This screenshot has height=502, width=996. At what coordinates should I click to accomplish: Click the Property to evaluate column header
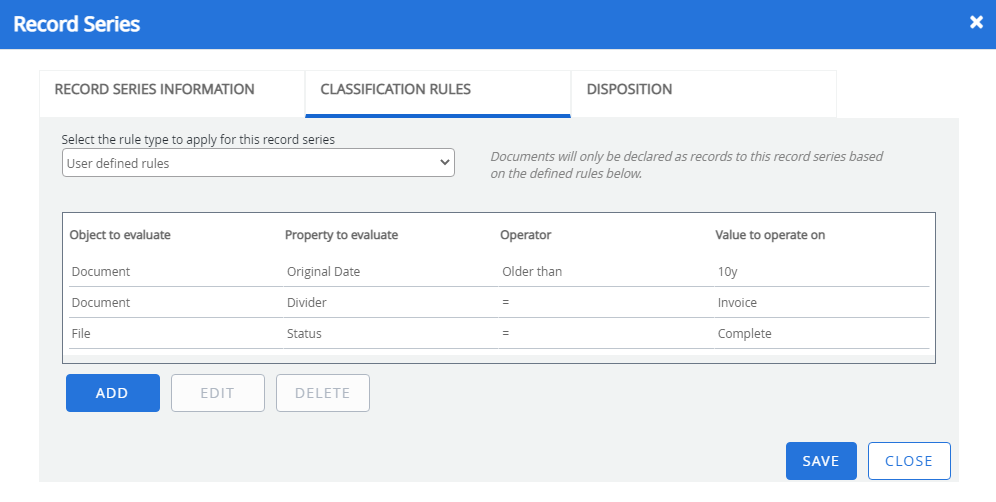pyautogui.click(x=341, y=235)
